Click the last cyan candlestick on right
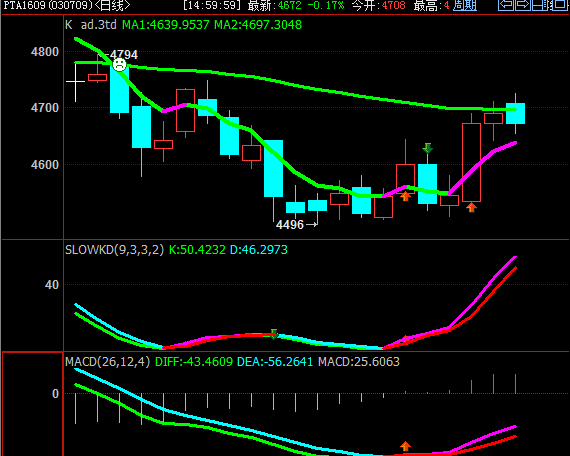This screenshot has width=570, height=456. [x=515, y=113]
